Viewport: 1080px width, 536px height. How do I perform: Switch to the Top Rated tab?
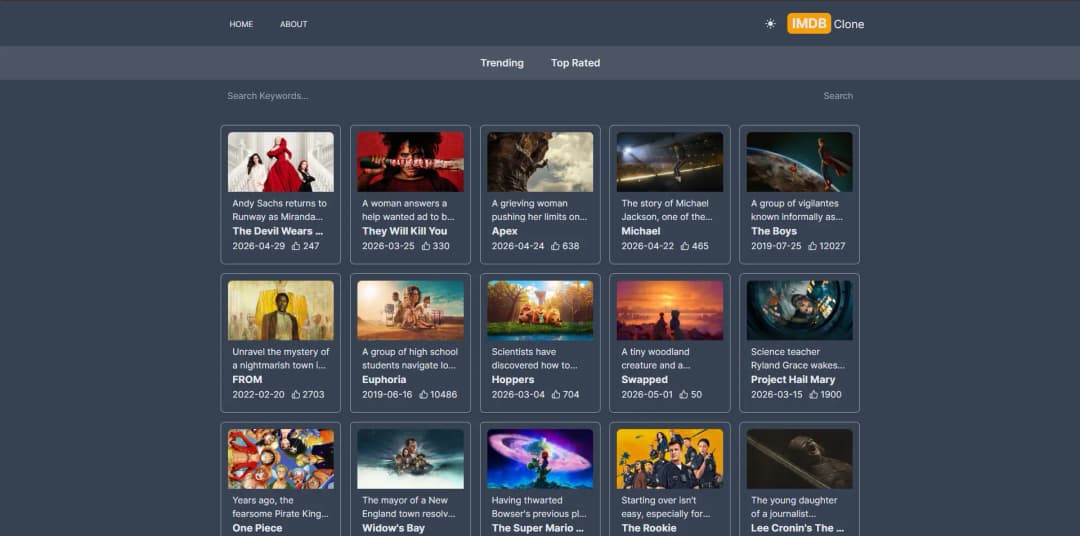tap(575, 63)
